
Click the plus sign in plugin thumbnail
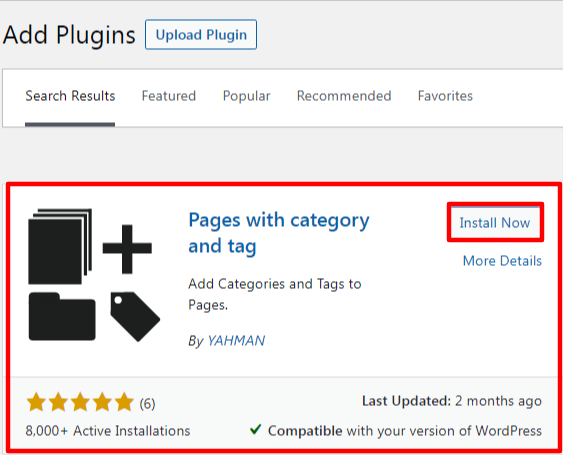[x=127, y=249]
